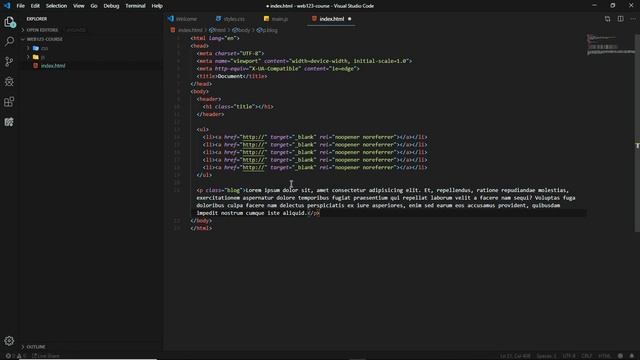Click the last activity bar icon below Extensions
Viewport: 640px width, 360px height.
(x=9, y=122)
